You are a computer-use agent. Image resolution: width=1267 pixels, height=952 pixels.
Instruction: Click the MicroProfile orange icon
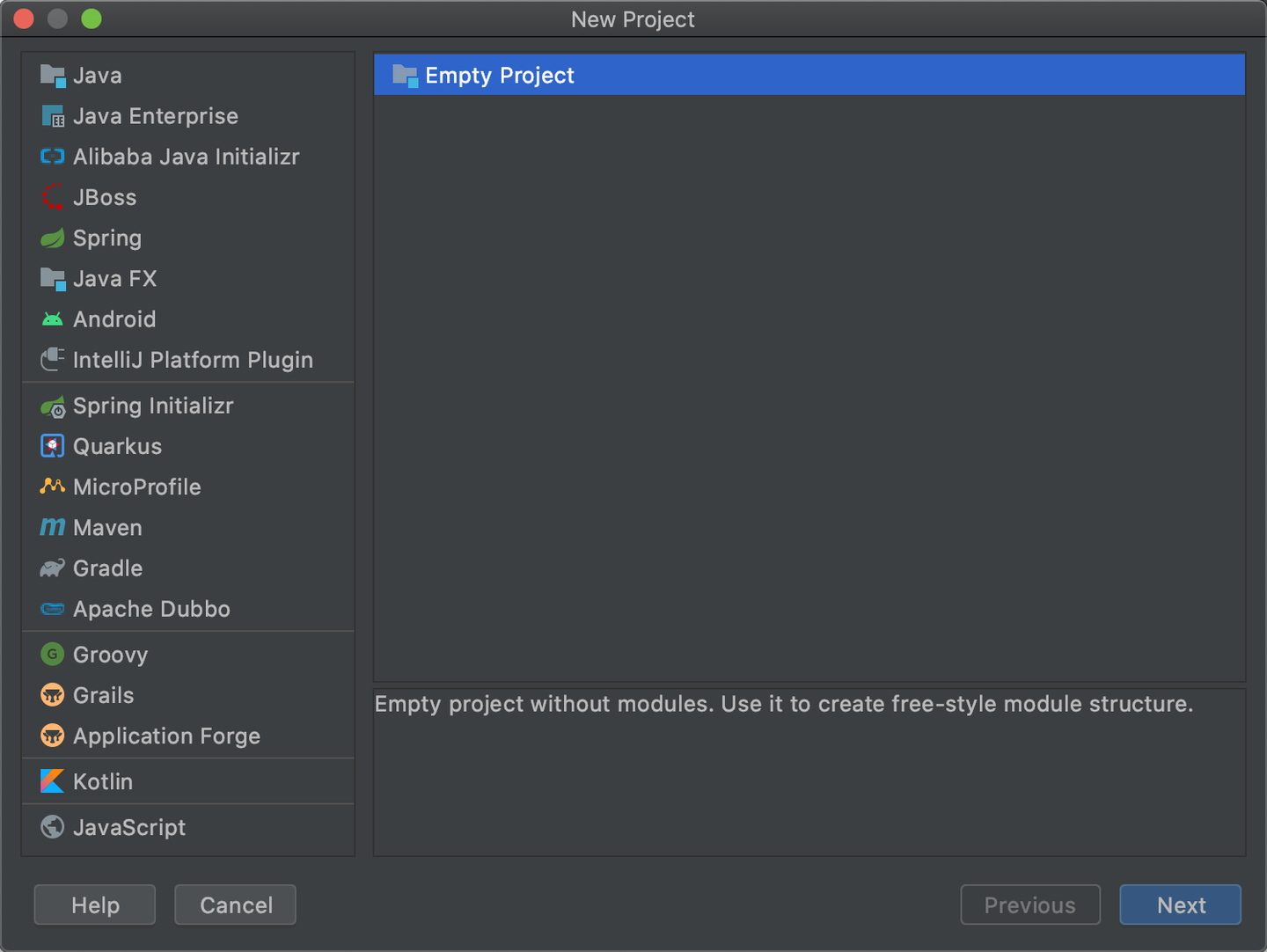click(53, 487)
